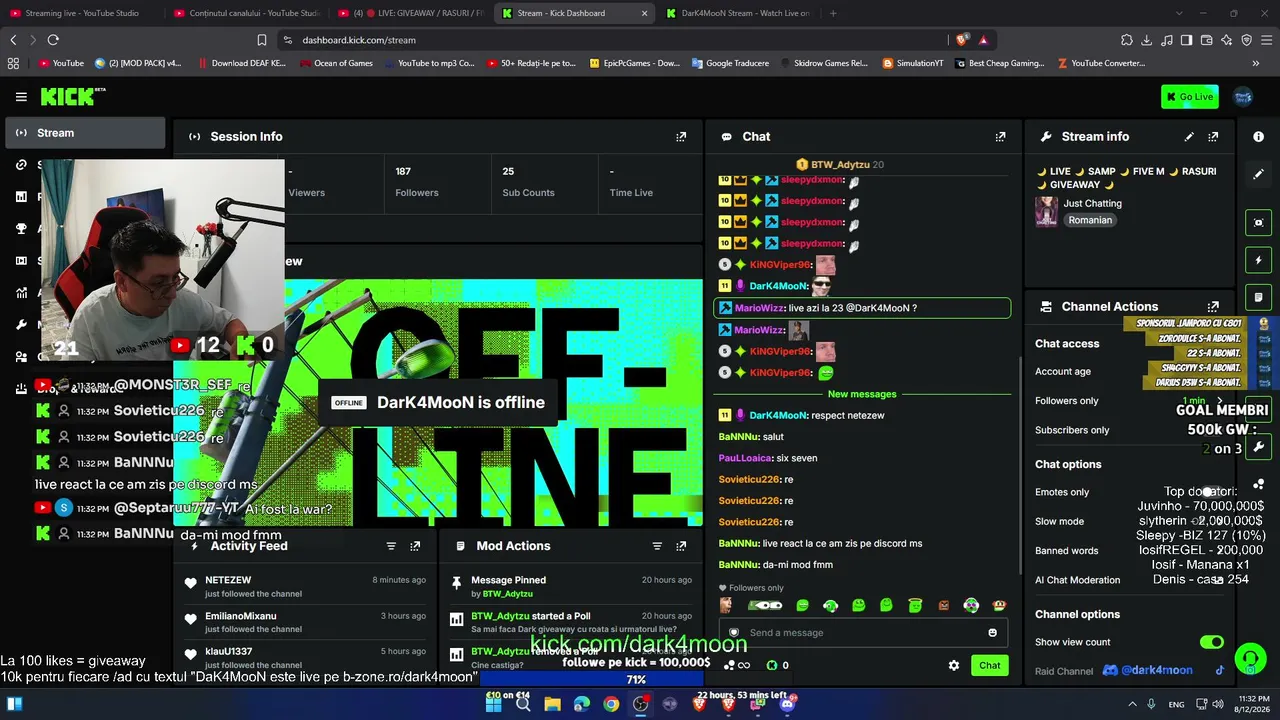Switch to LIVE GIVEAWAY RASURI tab
The width and height of the screenshot is (1280, 720).
(x=411, y=13)
